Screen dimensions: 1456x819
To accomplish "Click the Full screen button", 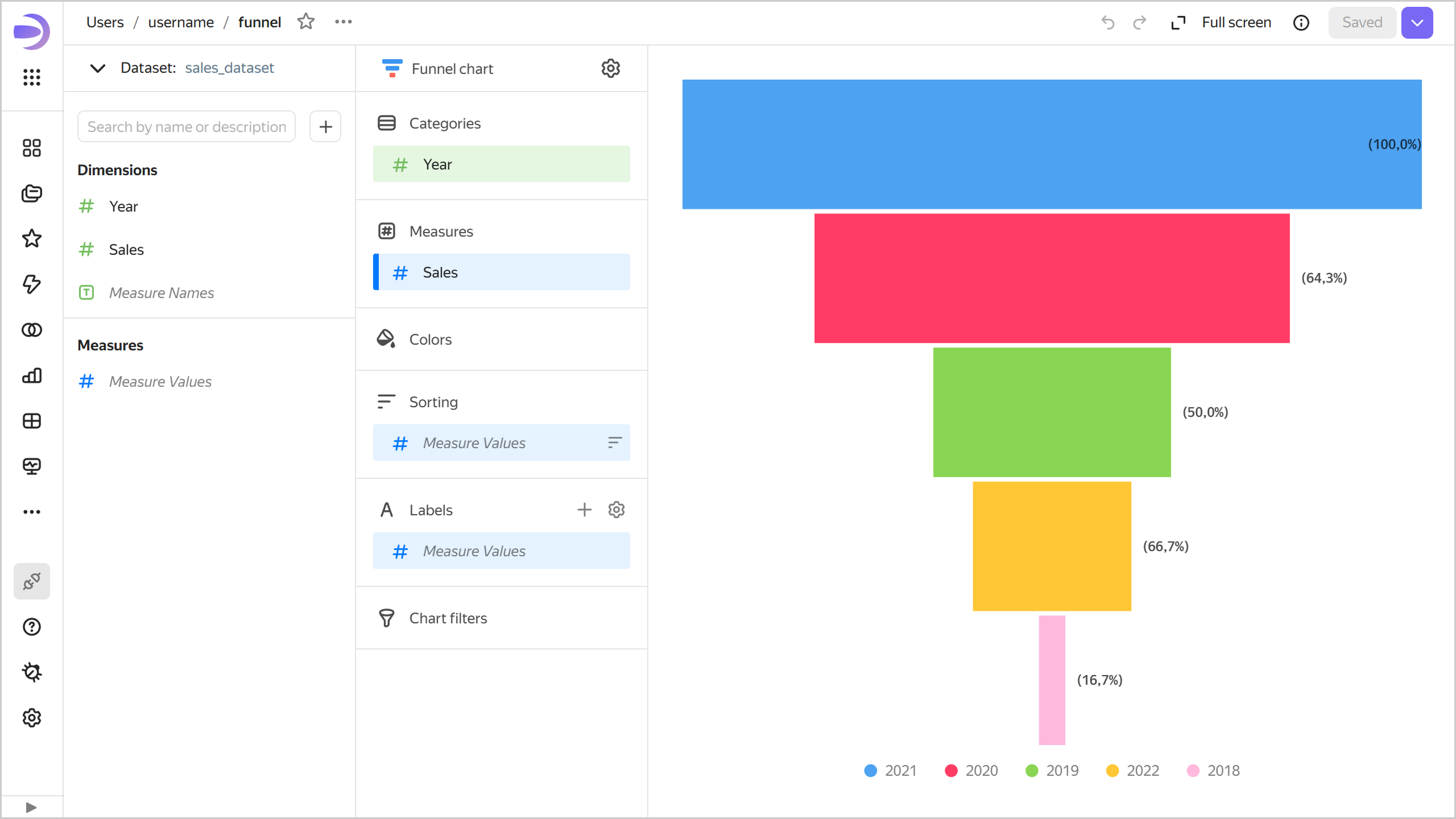I will [x=1221, y=22].
